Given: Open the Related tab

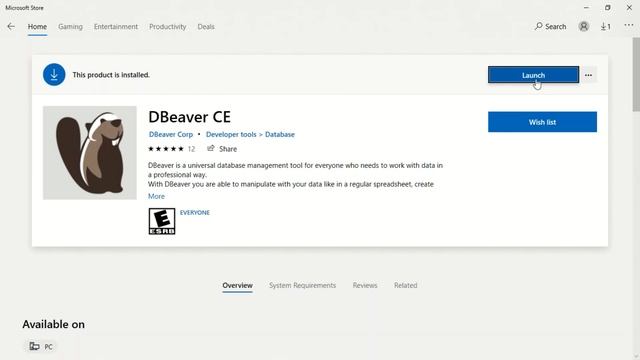Looking at the screenshot, I should (405, 285).
